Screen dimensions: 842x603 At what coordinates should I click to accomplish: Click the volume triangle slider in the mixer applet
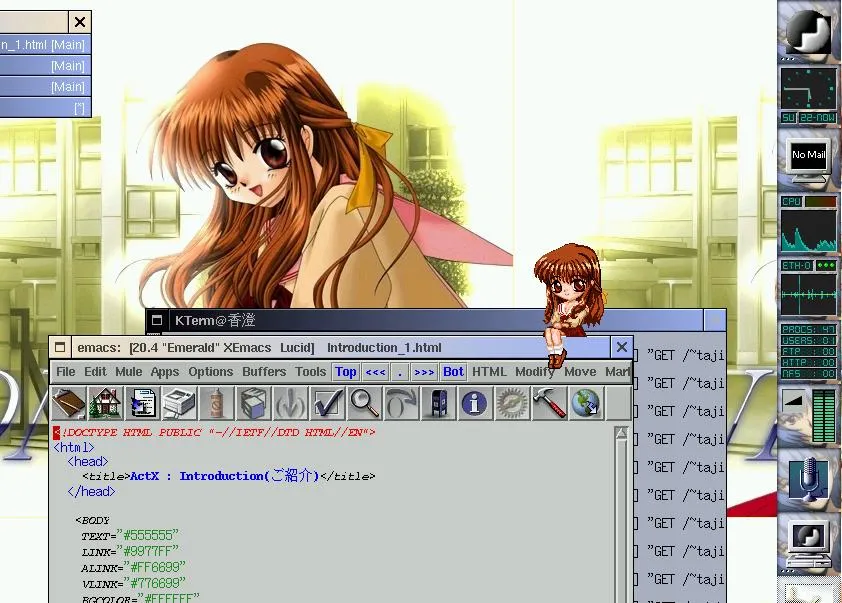[x=794, y=400]
